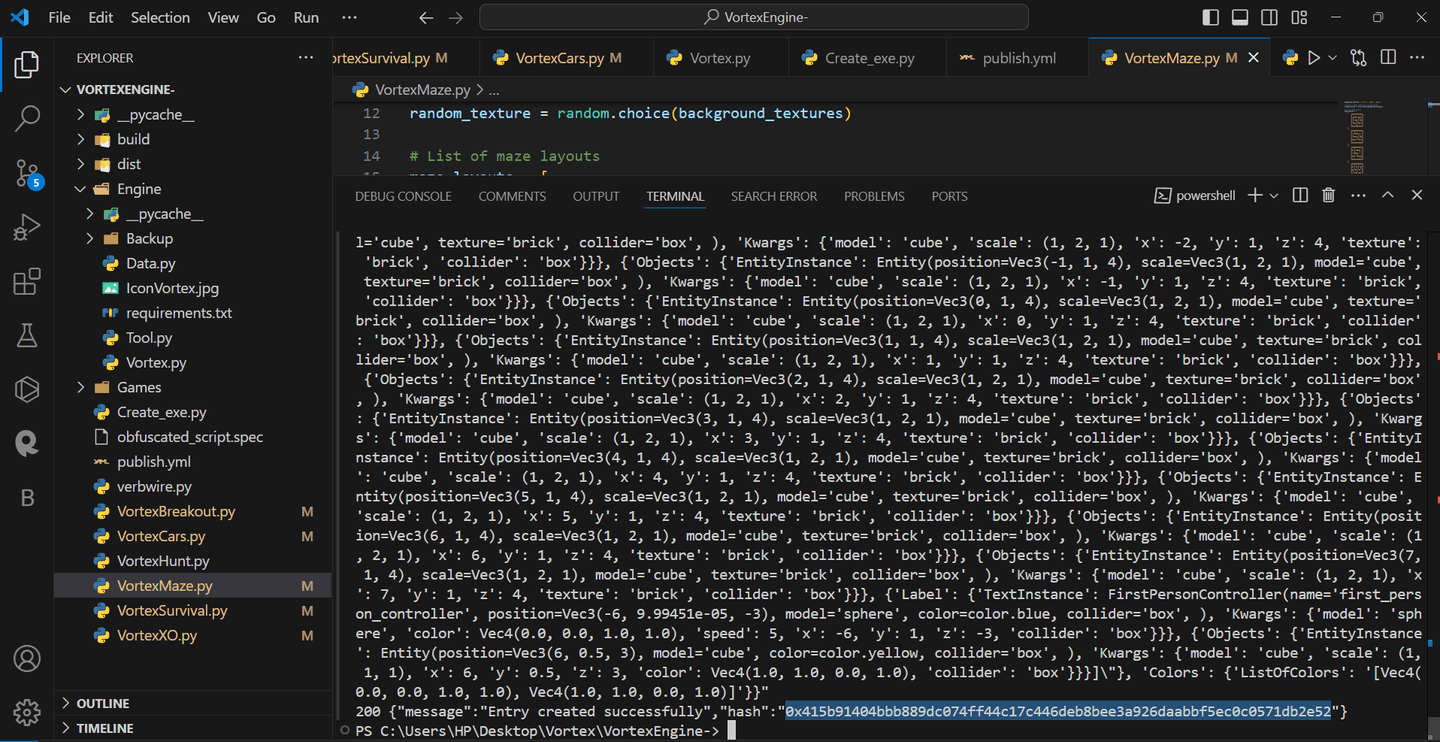Screen dimensions: 1440x742
Task: Switch to the Search Error panel tab
Action: click(774, 196)
